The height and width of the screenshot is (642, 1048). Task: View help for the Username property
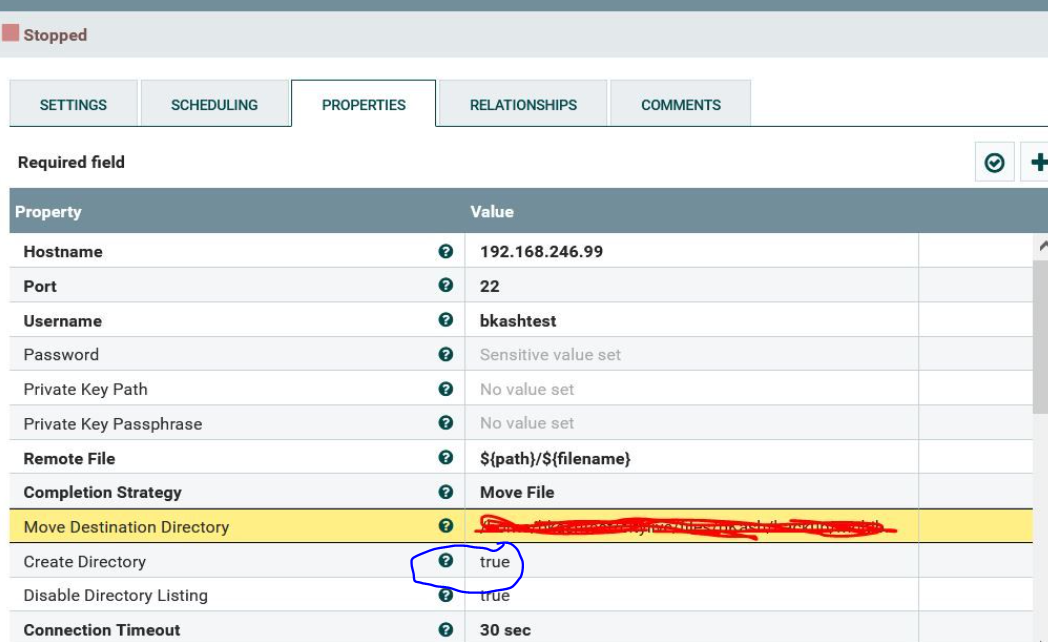(x=447, y=320)
